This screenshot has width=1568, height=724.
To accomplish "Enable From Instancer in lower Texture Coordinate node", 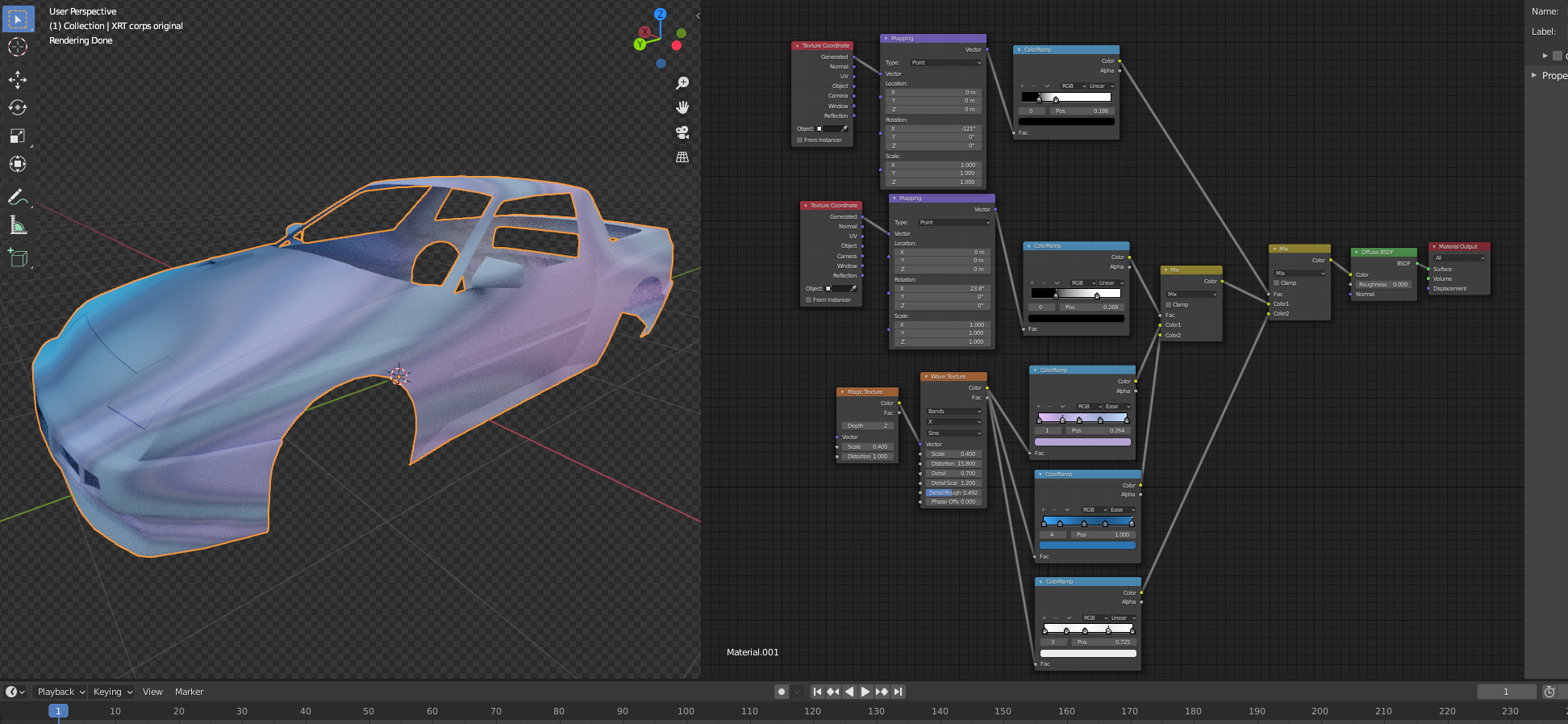I will (809, 300).
